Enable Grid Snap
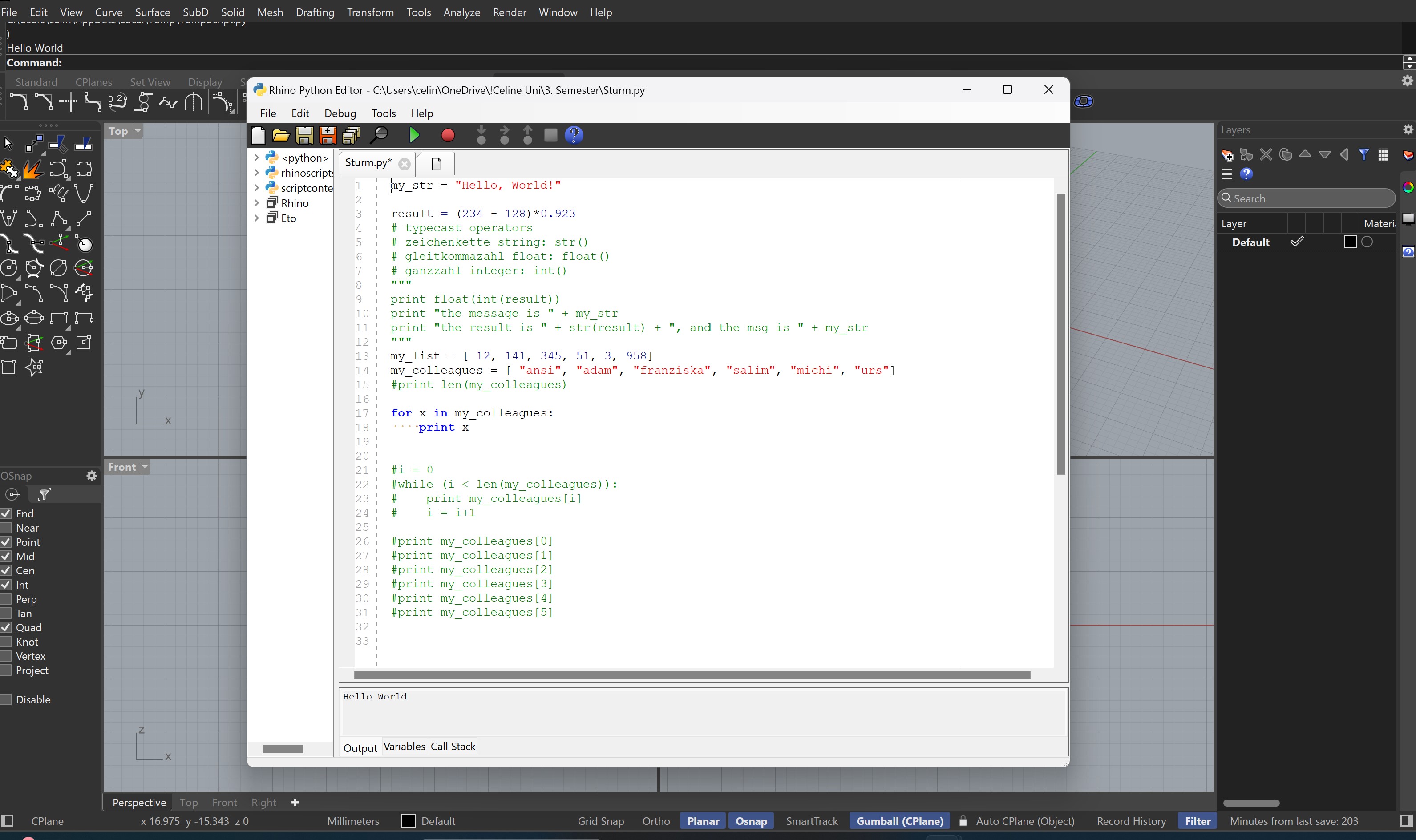This screenshot has width=1416, height=840. point(600,821)
